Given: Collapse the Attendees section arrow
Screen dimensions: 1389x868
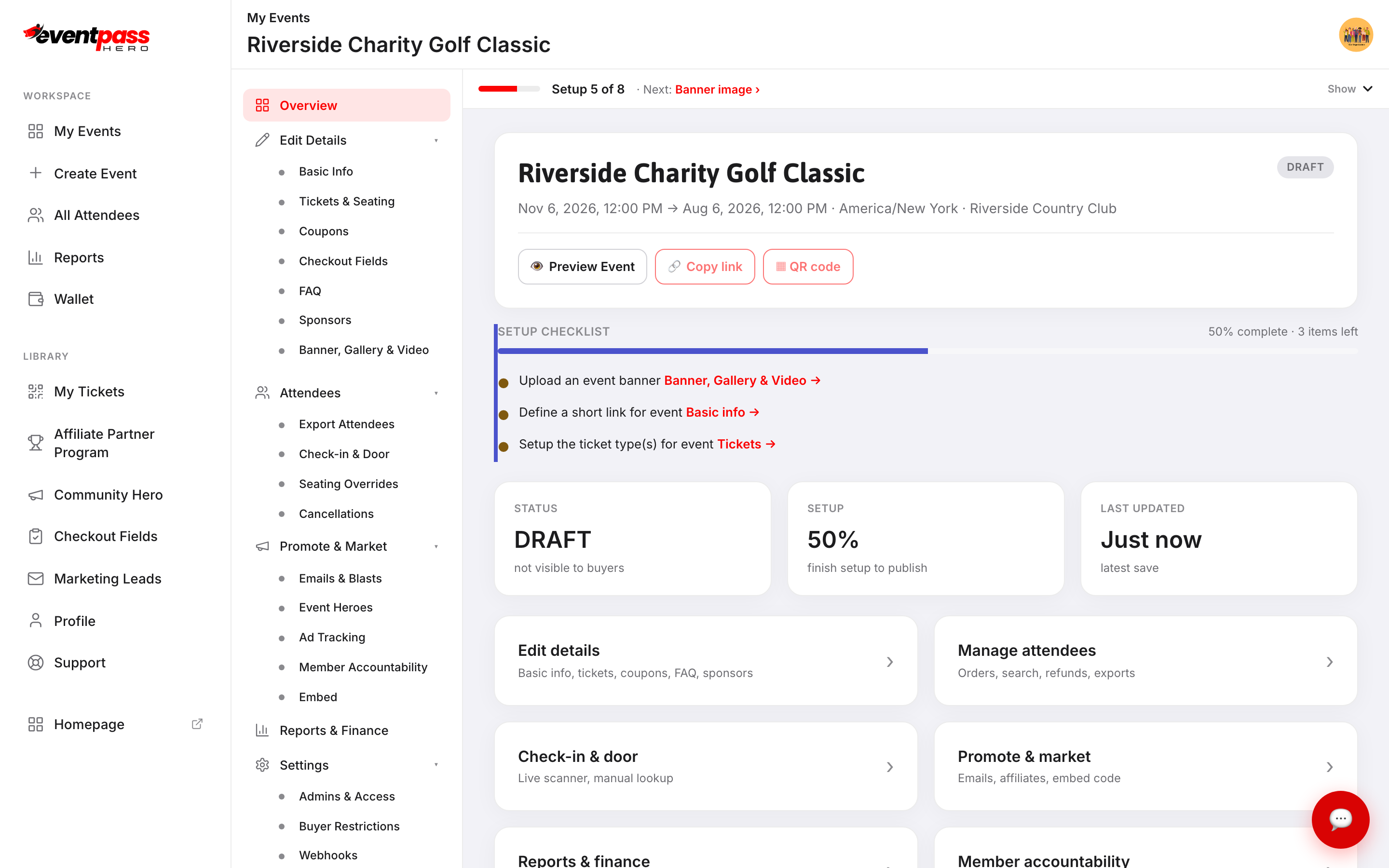Looking at the screenshot, I should [436, 393].
